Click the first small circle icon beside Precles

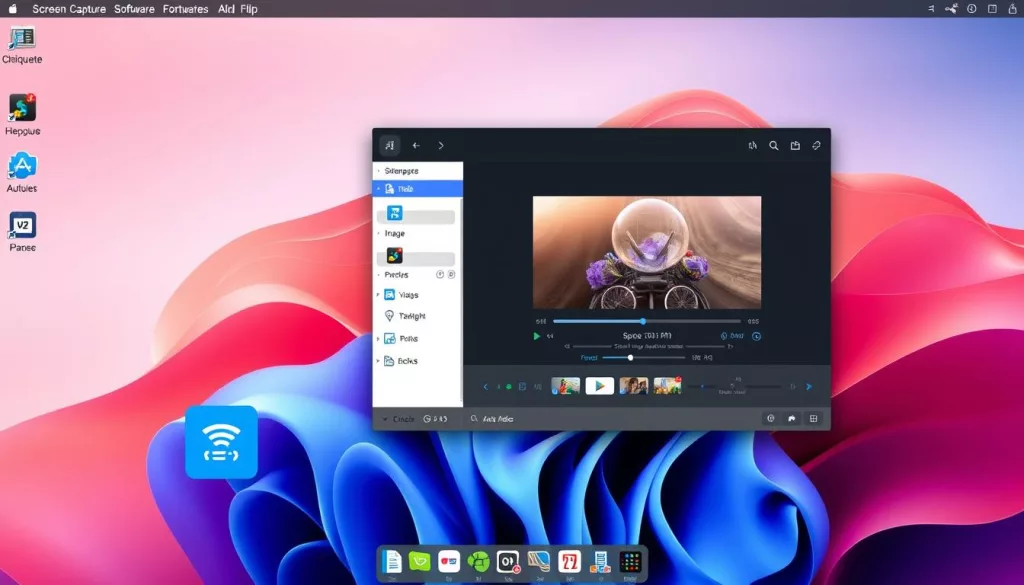(x=440, y=275)
